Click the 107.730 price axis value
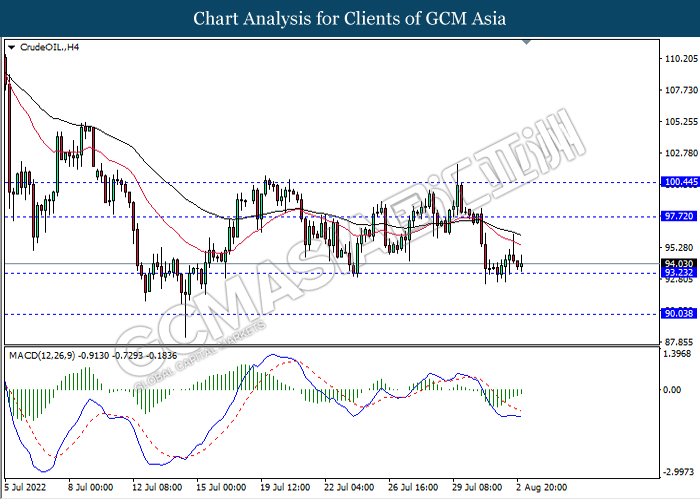 click(681, 90)
